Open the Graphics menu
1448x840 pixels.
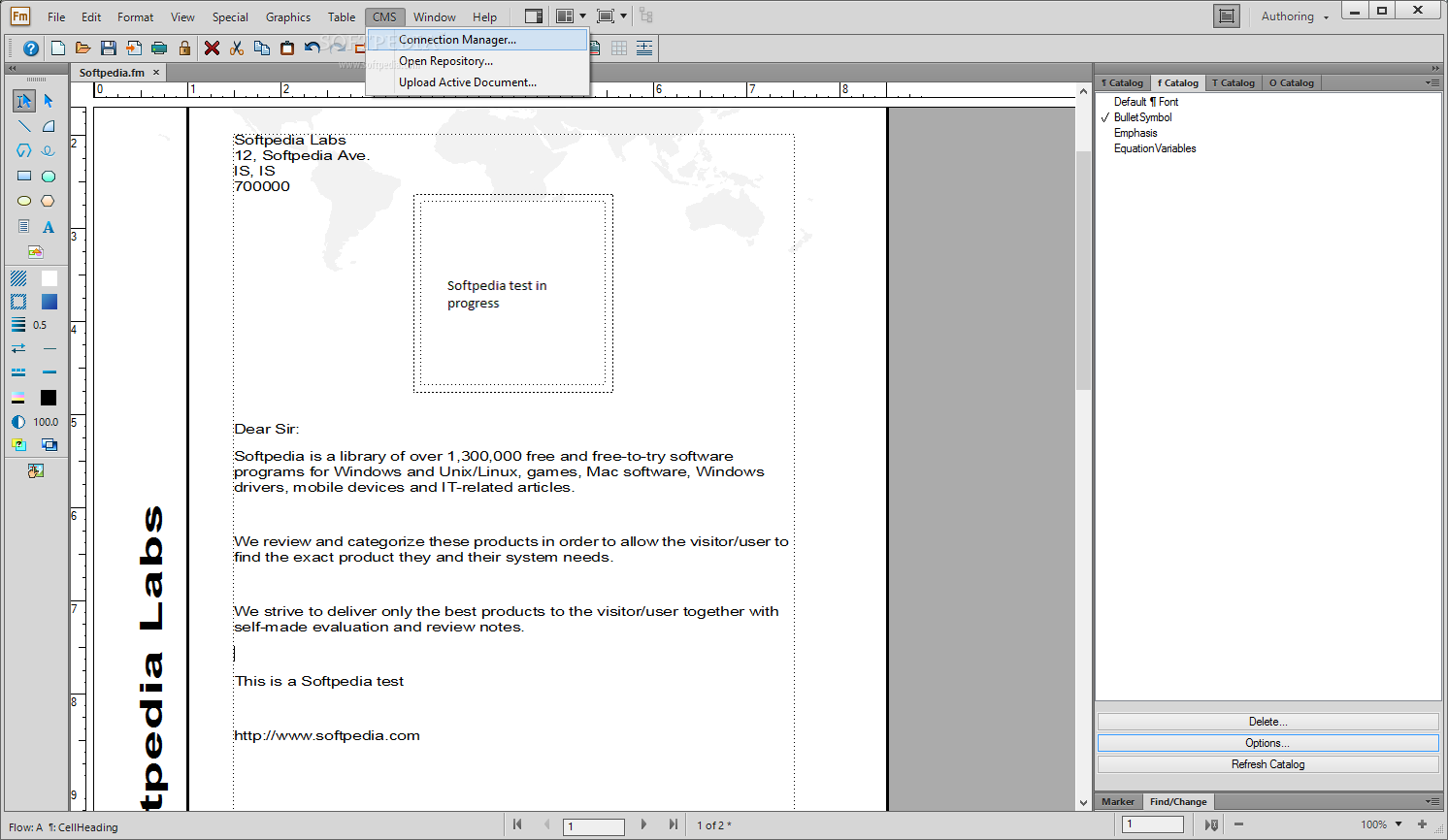coord(288,16)
